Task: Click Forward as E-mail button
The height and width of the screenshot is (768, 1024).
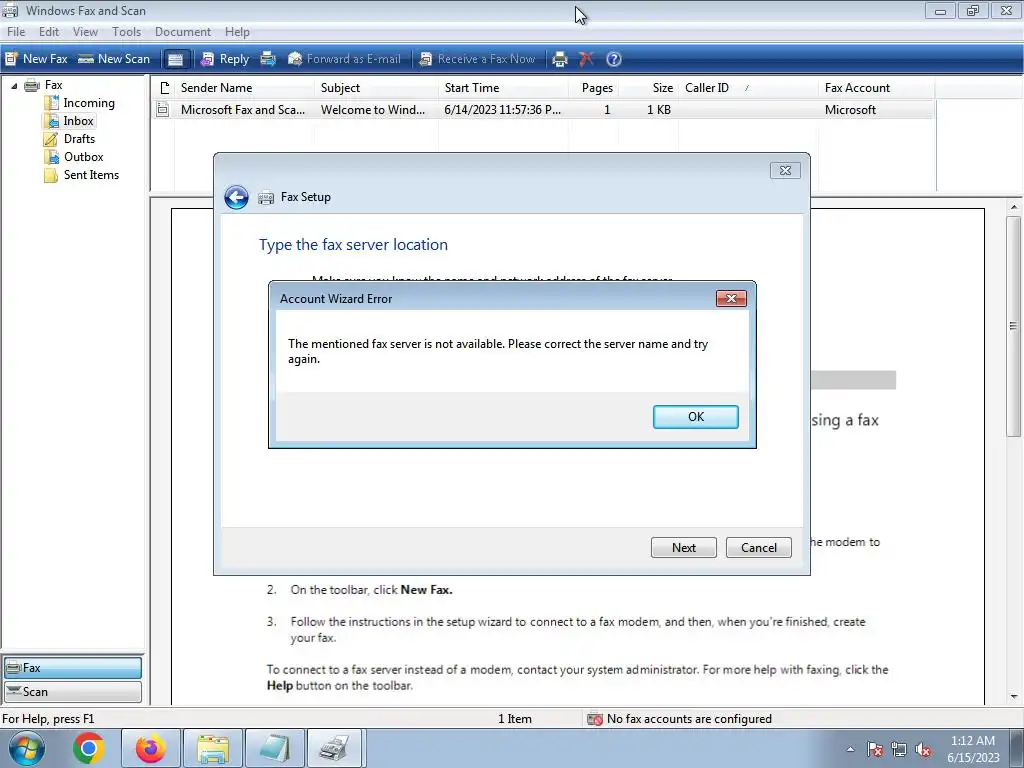Action: click(344, 59)
